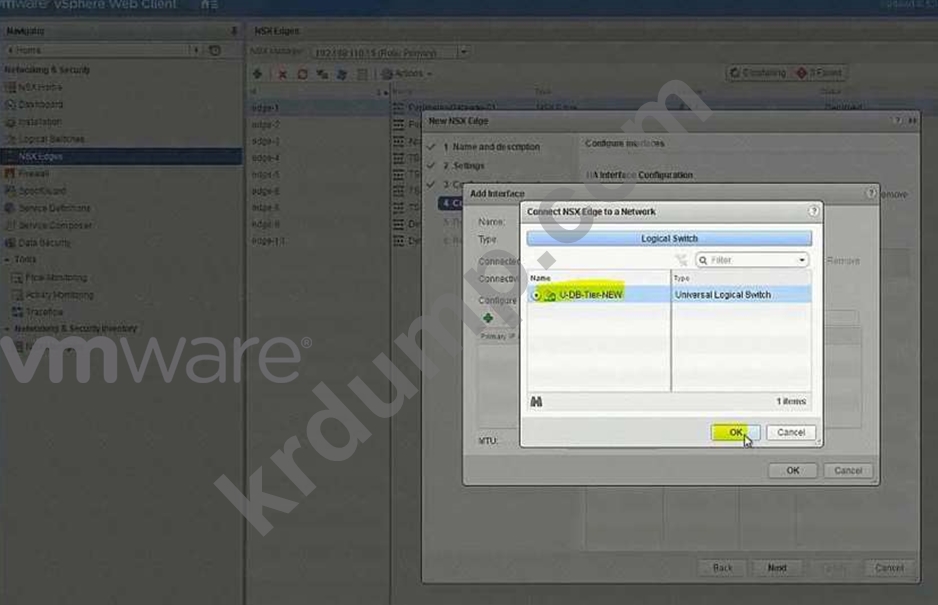Screen dimensions: 938x605
Task: Select NSX Edges in the Navigator
Action: click(x=121, y=156)
